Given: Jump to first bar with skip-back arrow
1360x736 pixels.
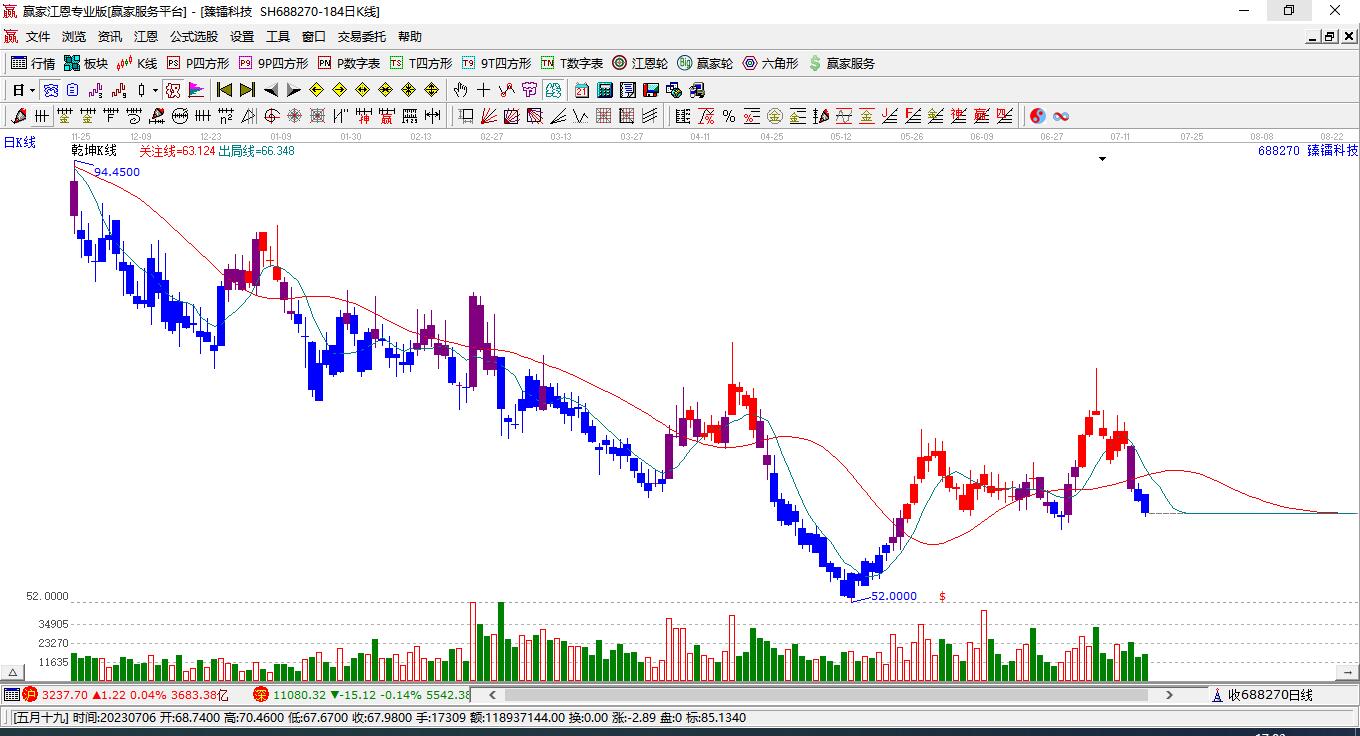Looking at the screenshot, I should coord(224,90).
